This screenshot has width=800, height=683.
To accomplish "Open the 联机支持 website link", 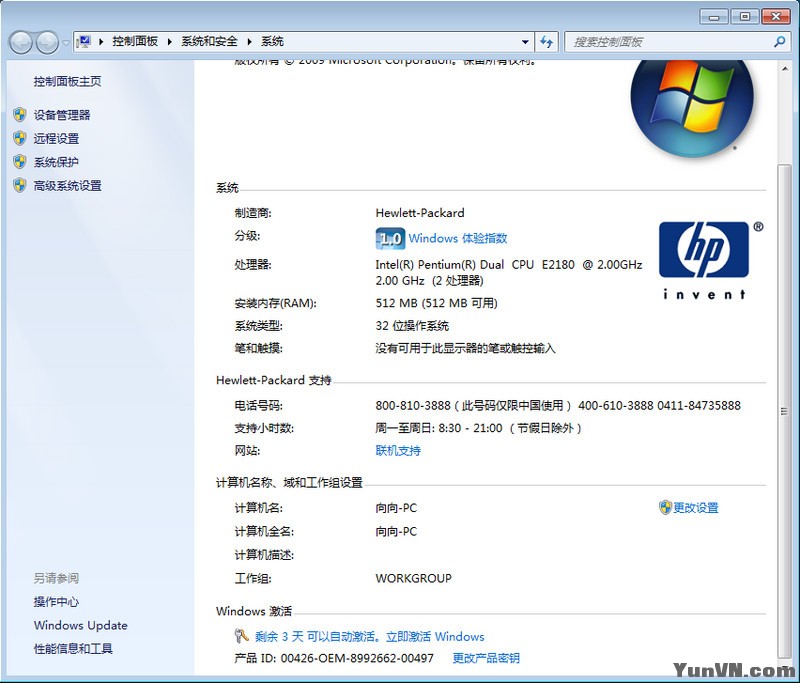I will point(398,451).
